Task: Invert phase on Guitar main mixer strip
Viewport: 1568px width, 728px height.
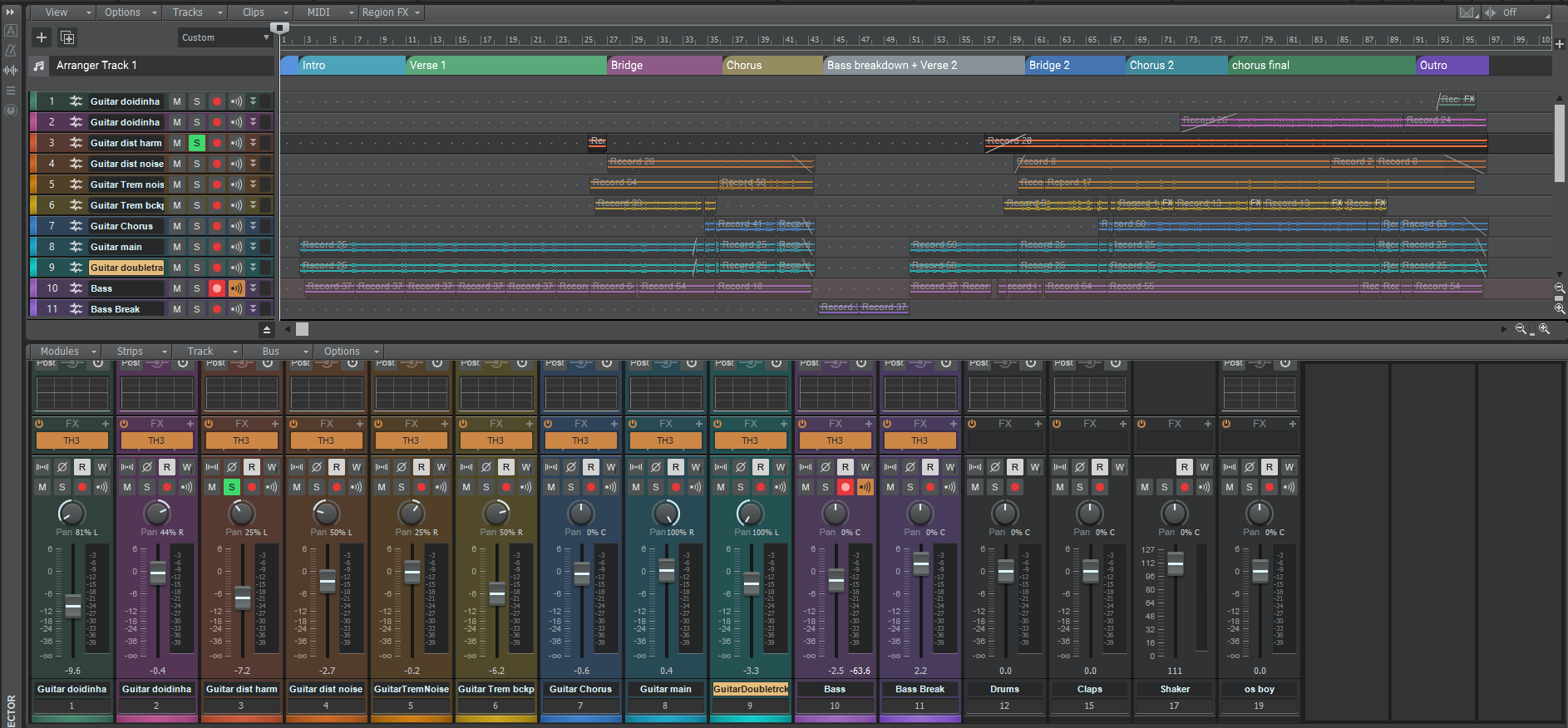Action: pyautogui.click(x=656, y=467)
